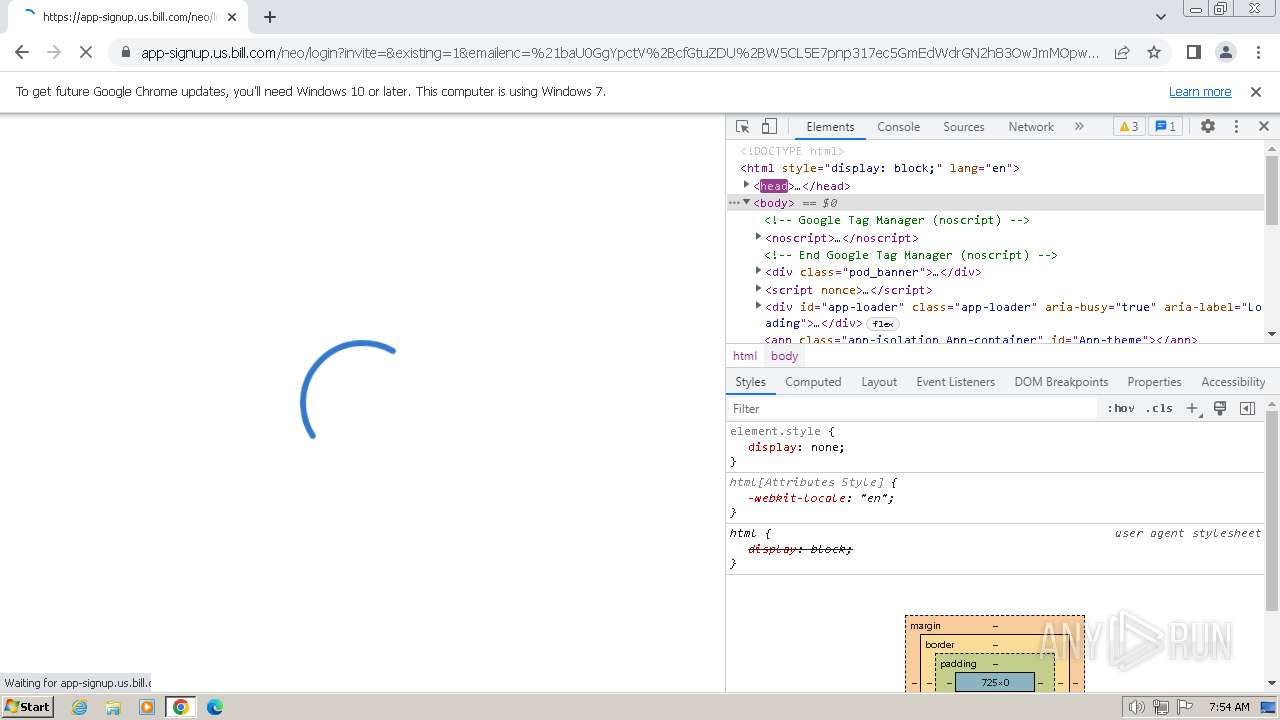Viewport: 1280px width, 720px height.
Task: Click the -webkit-locale property
Action: click(x=820, y=498)
